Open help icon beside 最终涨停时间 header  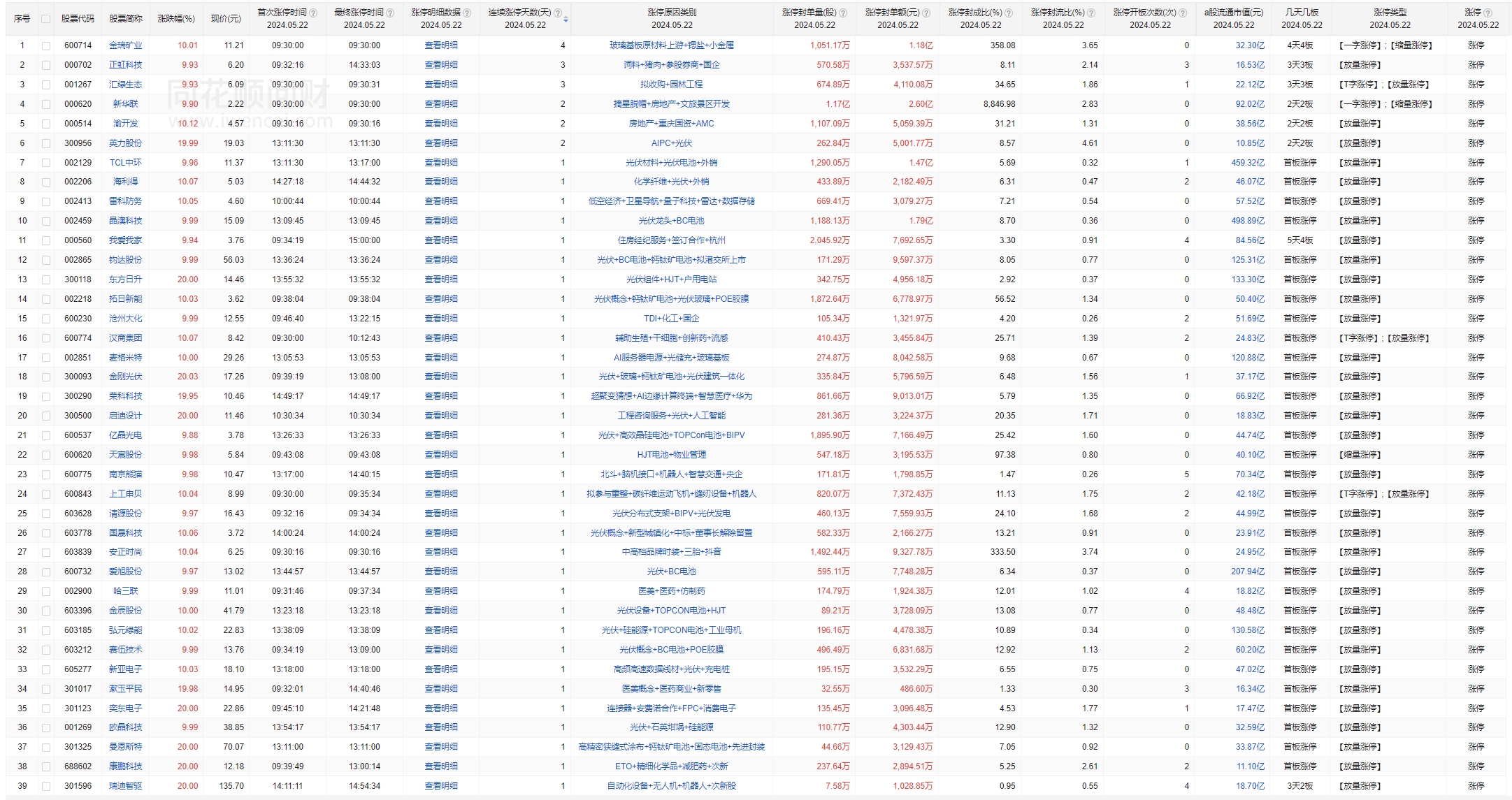click(x=390, y=13)
